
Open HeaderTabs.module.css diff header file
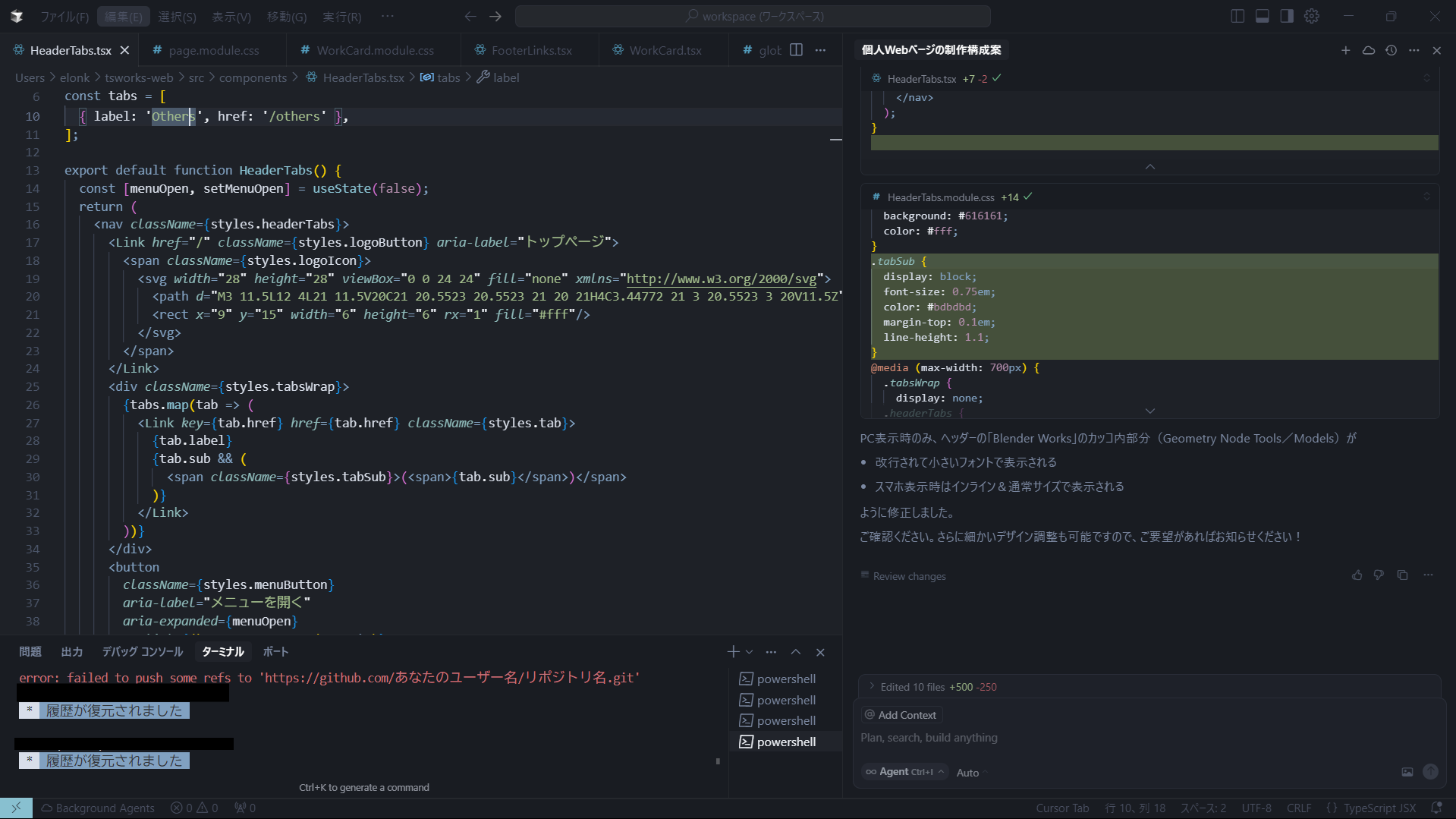tap(940, 197)
